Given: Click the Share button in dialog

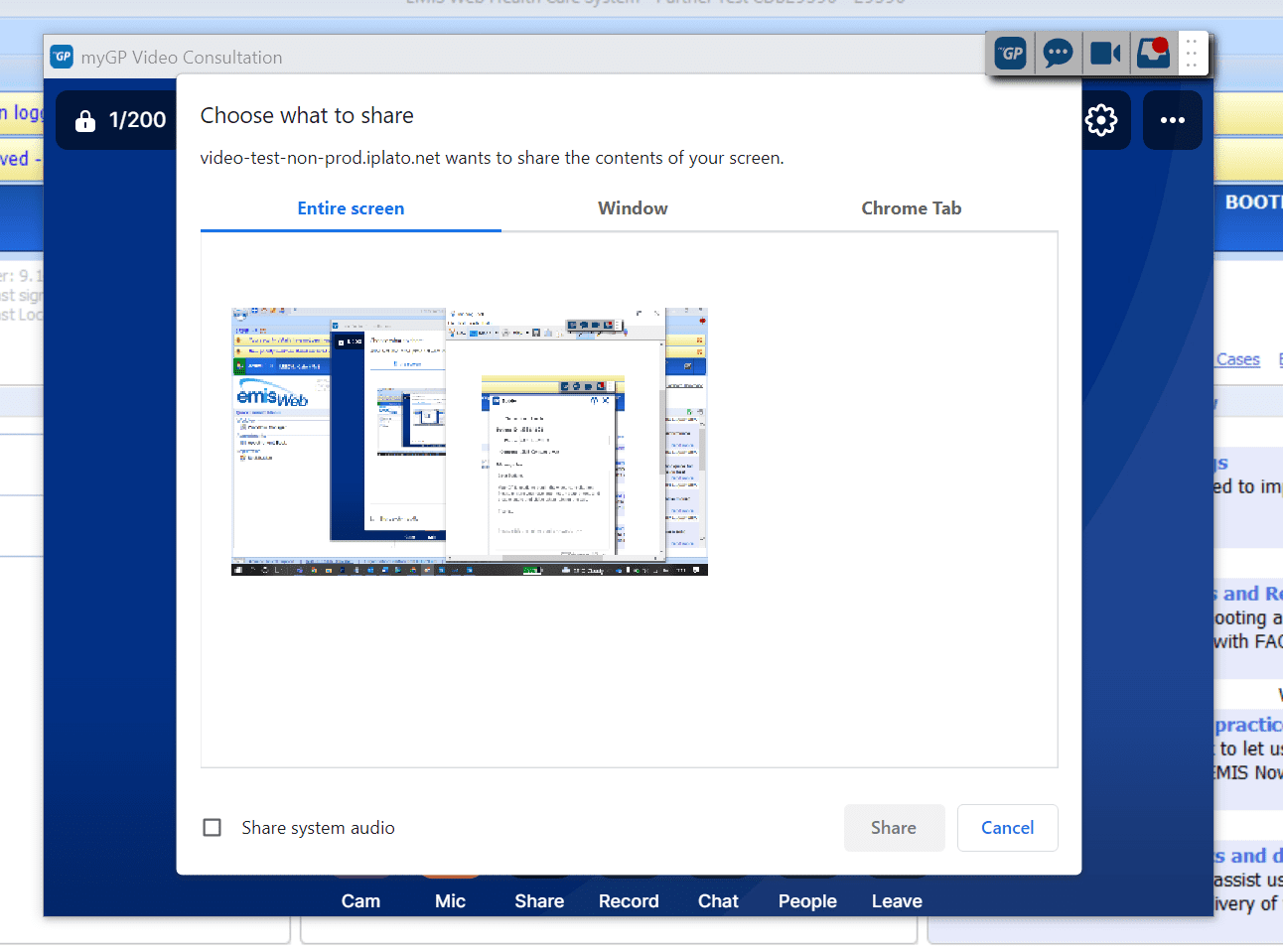Looking at the screenshot, I should [x=894, y=828].
